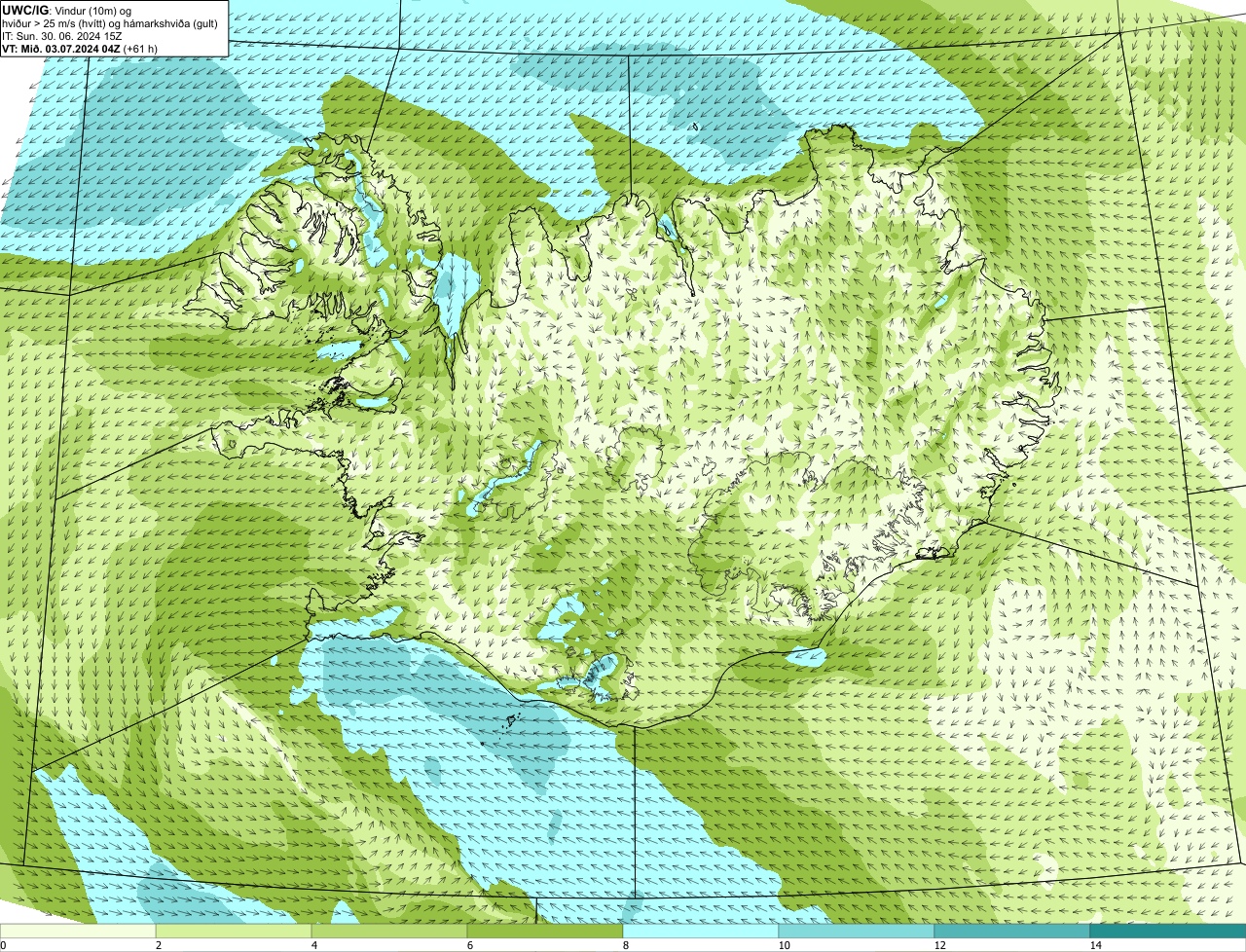The width and height of the screenshot is (1246, 952).
Task: Click the light cyan 8–10 m/s legend segment
Action: coord(701,932)
